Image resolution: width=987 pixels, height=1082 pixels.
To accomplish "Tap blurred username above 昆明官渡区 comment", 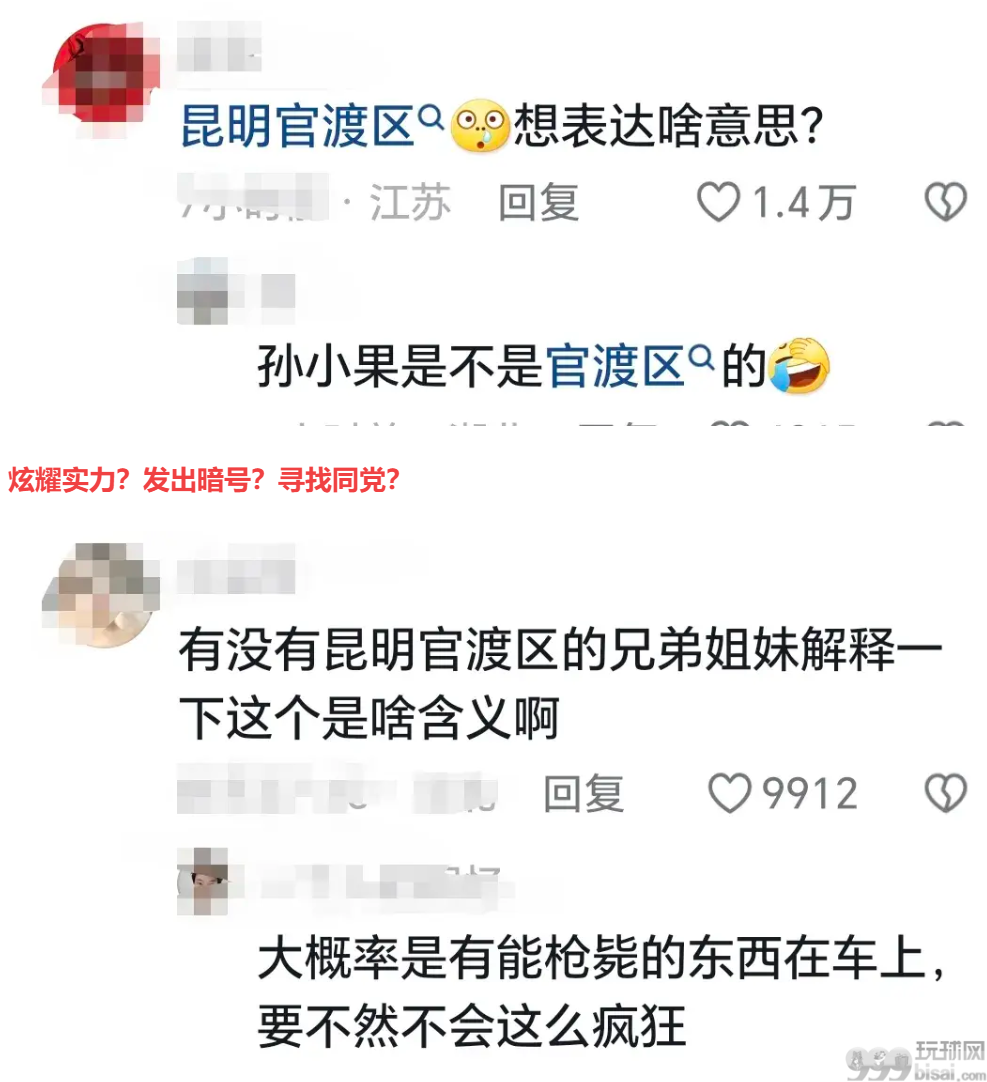I will 219,46.
